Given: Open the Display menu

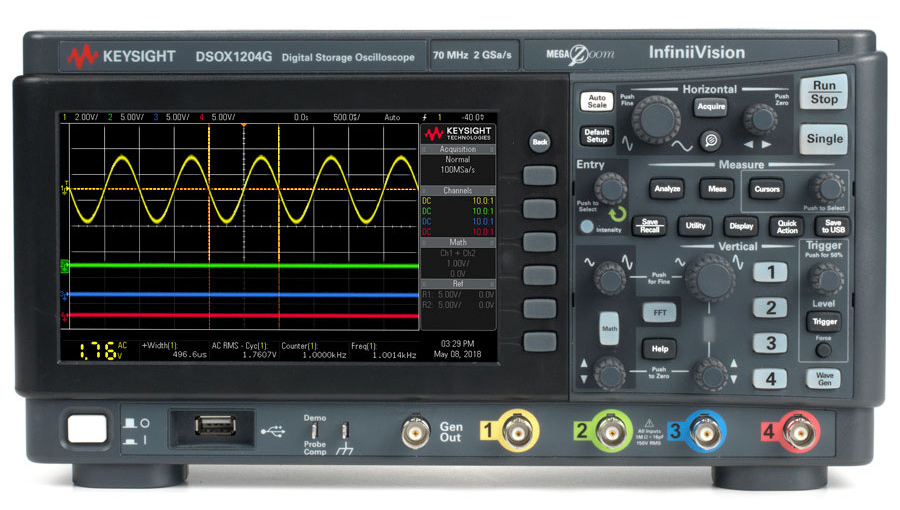Looking at the screenshot, I should 741,226.
